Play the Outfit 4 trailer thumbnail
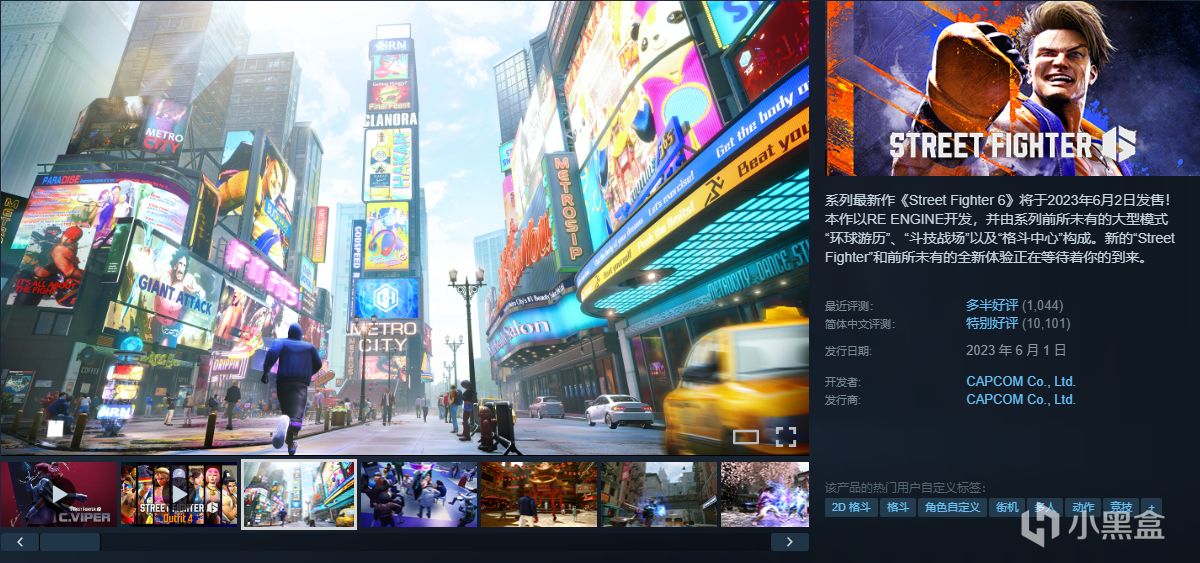Screen dimensions: 1200x563 coord(179,494)
